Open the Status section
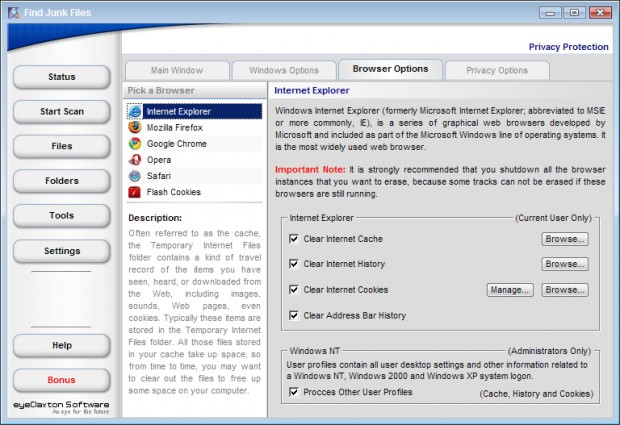 click(x=62, y=77)
